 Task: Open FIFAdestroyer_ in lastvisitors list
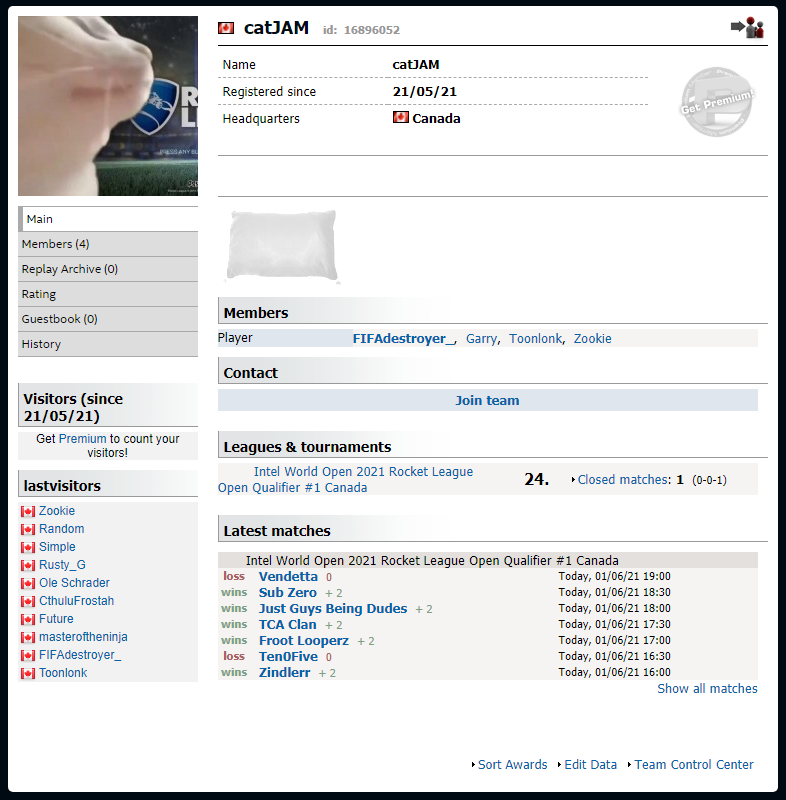tap(80, 655)
